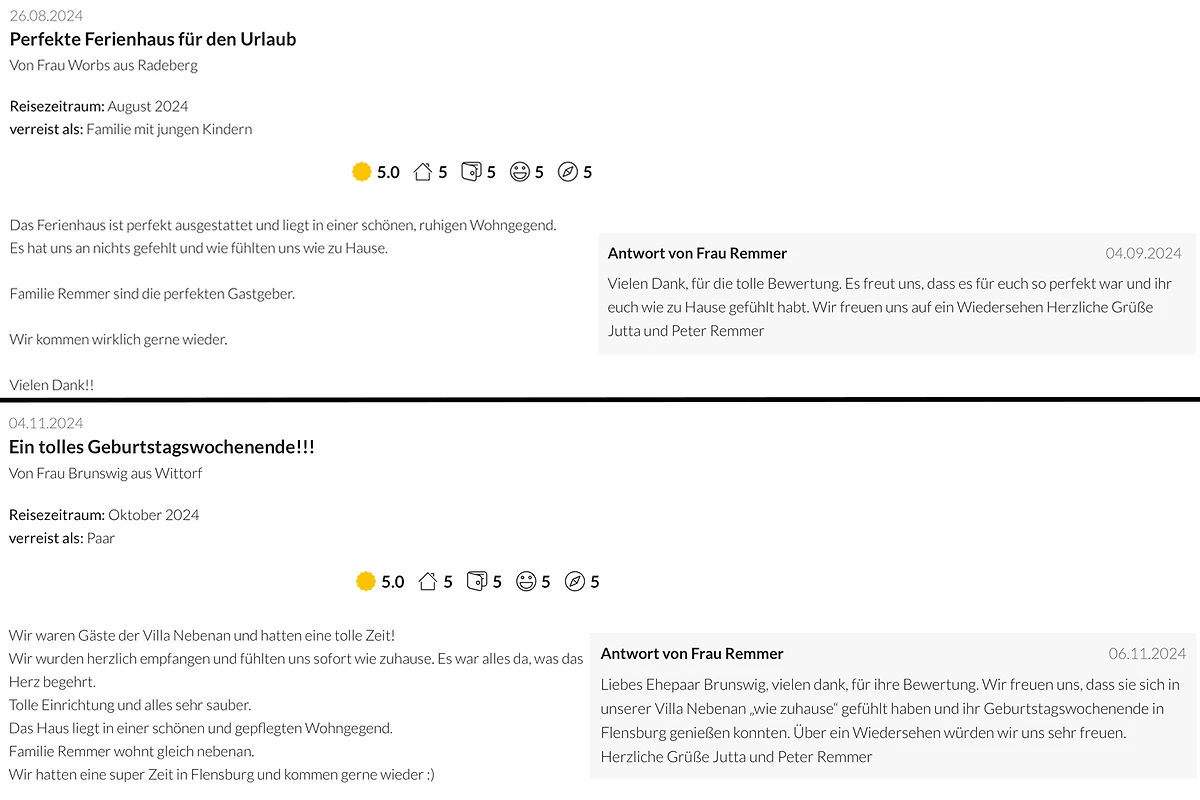Click the sun overall-rating icon in the Brunswig review
Image resolution: width=1200 pixels, height=800 pixels.
(366, 581)
